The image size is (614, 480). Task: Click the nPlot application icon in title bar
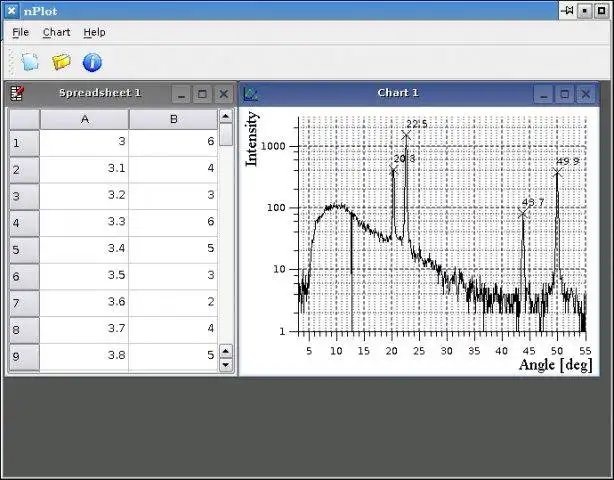[x=12, y=11]
